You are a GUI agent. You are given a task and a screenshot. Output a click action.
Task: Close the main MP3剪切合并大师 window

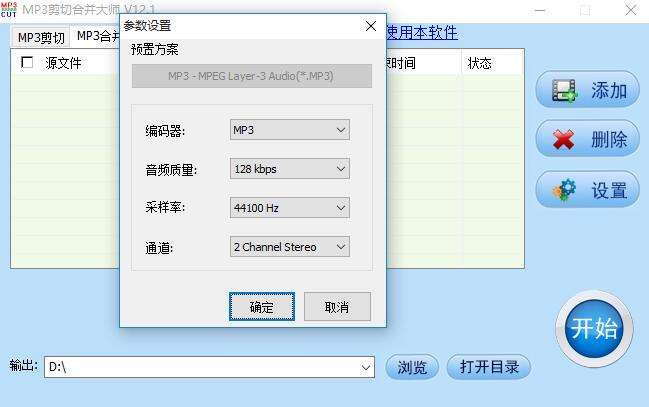631,10
